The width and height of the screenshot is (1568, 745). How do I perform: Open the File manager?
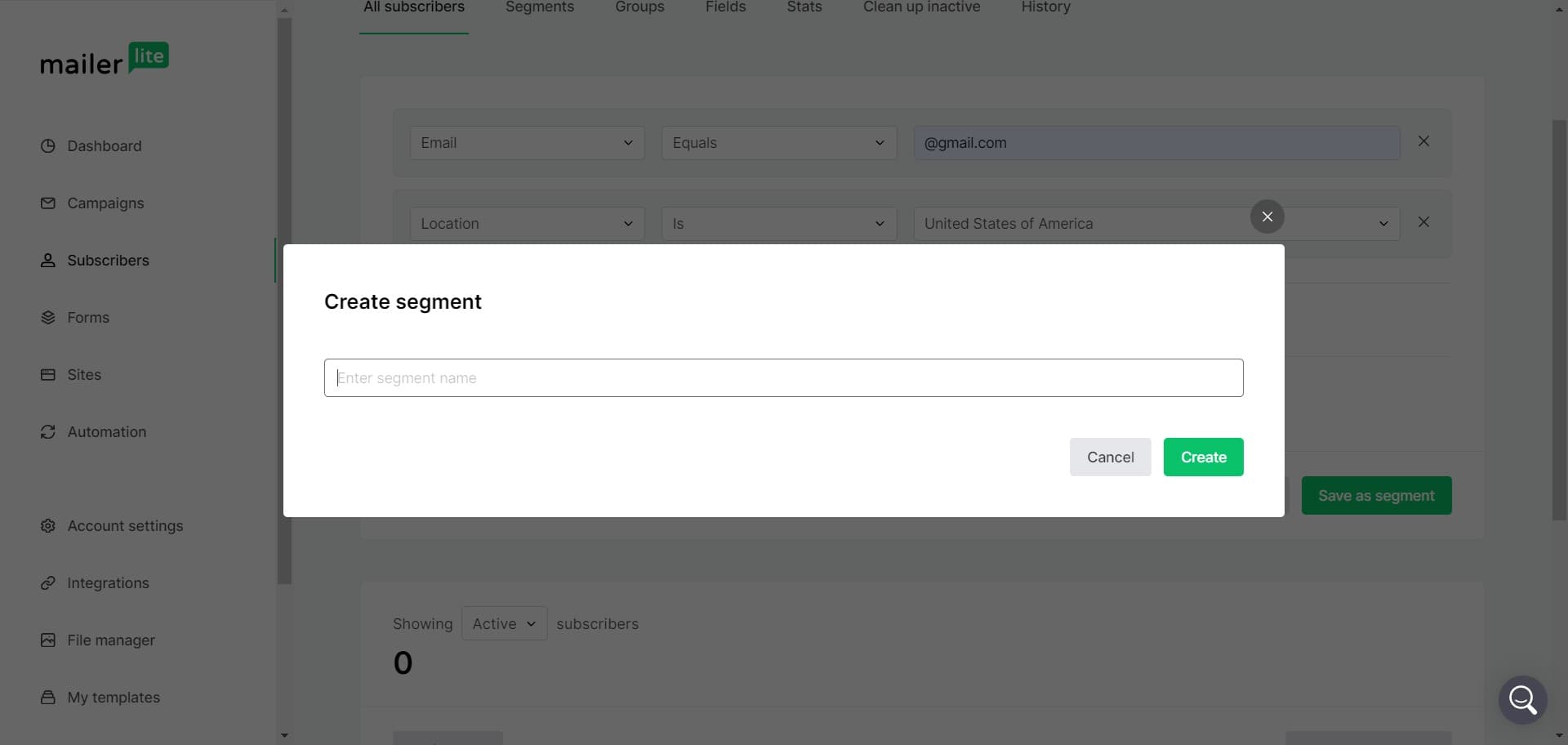[x=111, y=640]
